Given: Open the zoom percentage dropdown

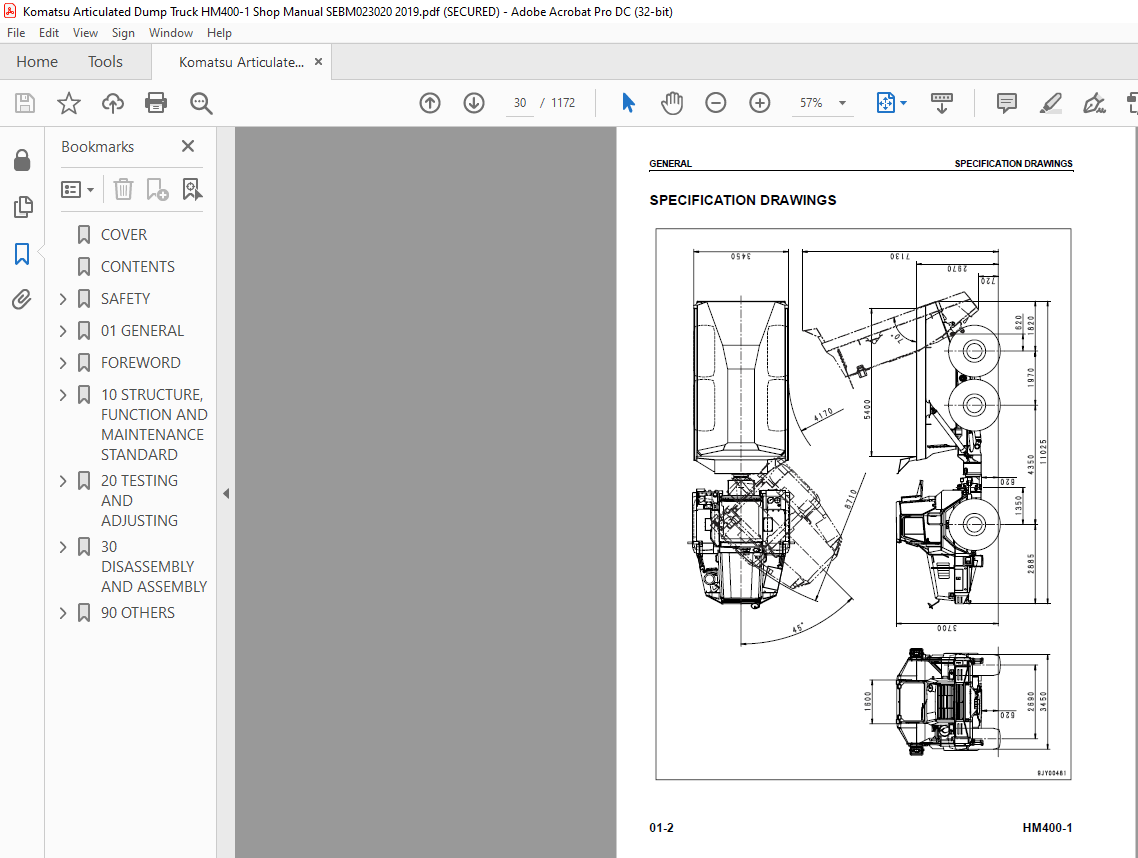Looking at the screenshot, I should point(843,103).
